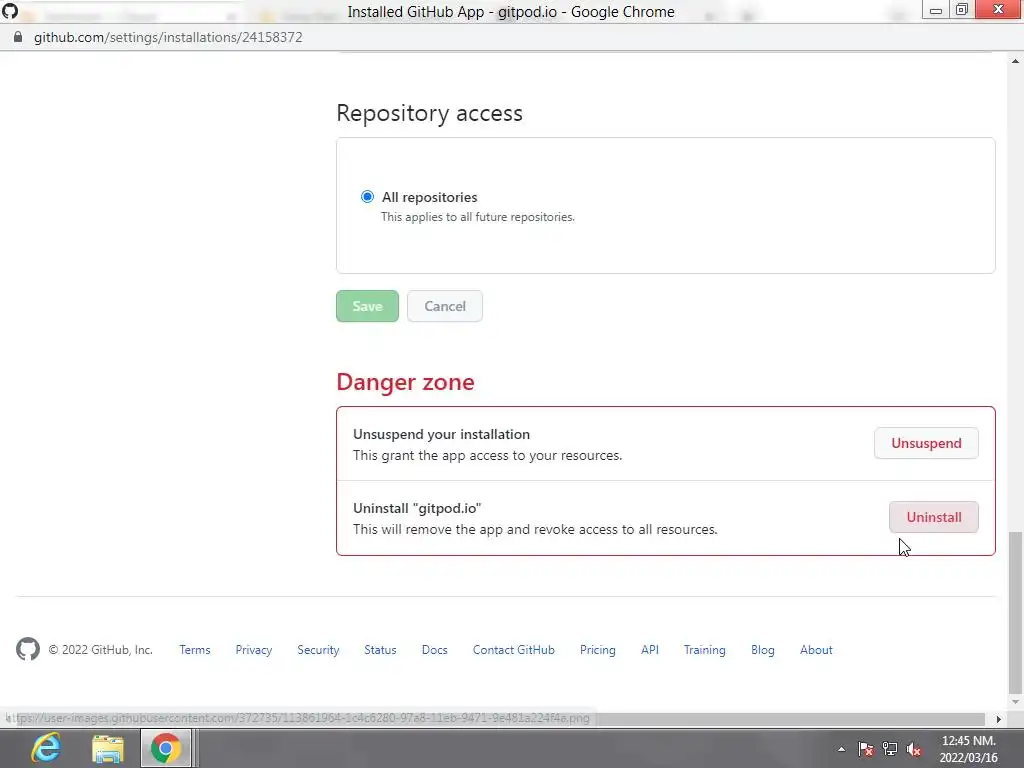Open the GitHub logo in footer
The image size is (1024, 768).
point(28,649)
